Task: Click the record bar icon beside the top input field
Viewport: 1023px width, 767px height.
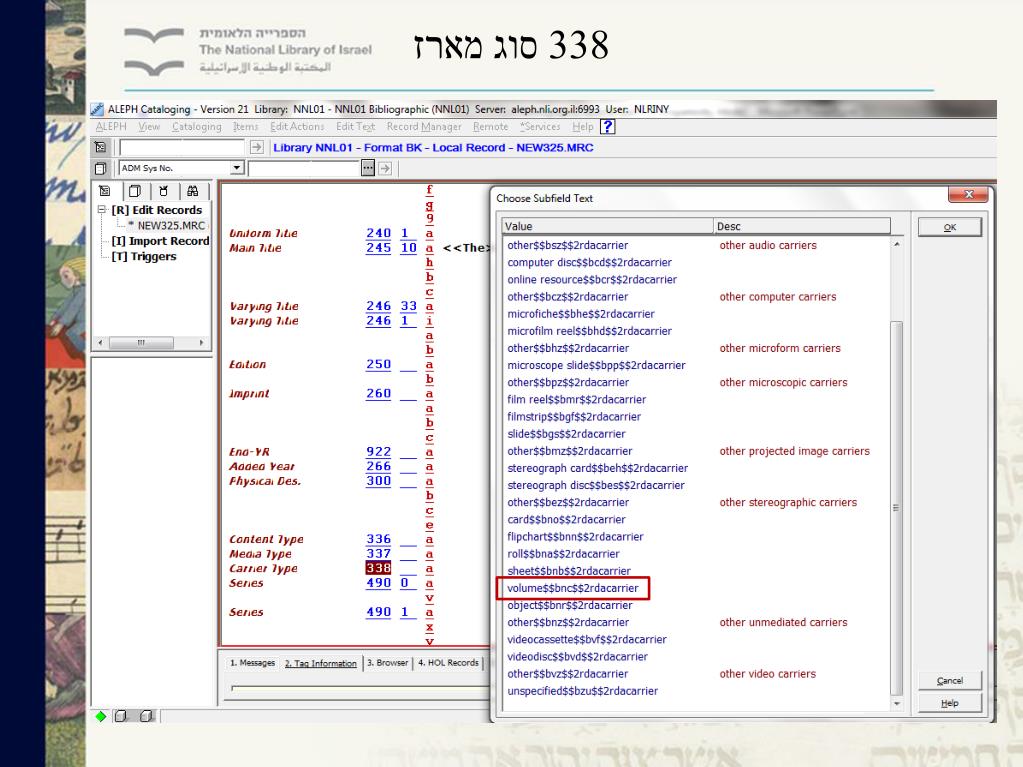Action: pyautogui.click(x=100, y=147)
